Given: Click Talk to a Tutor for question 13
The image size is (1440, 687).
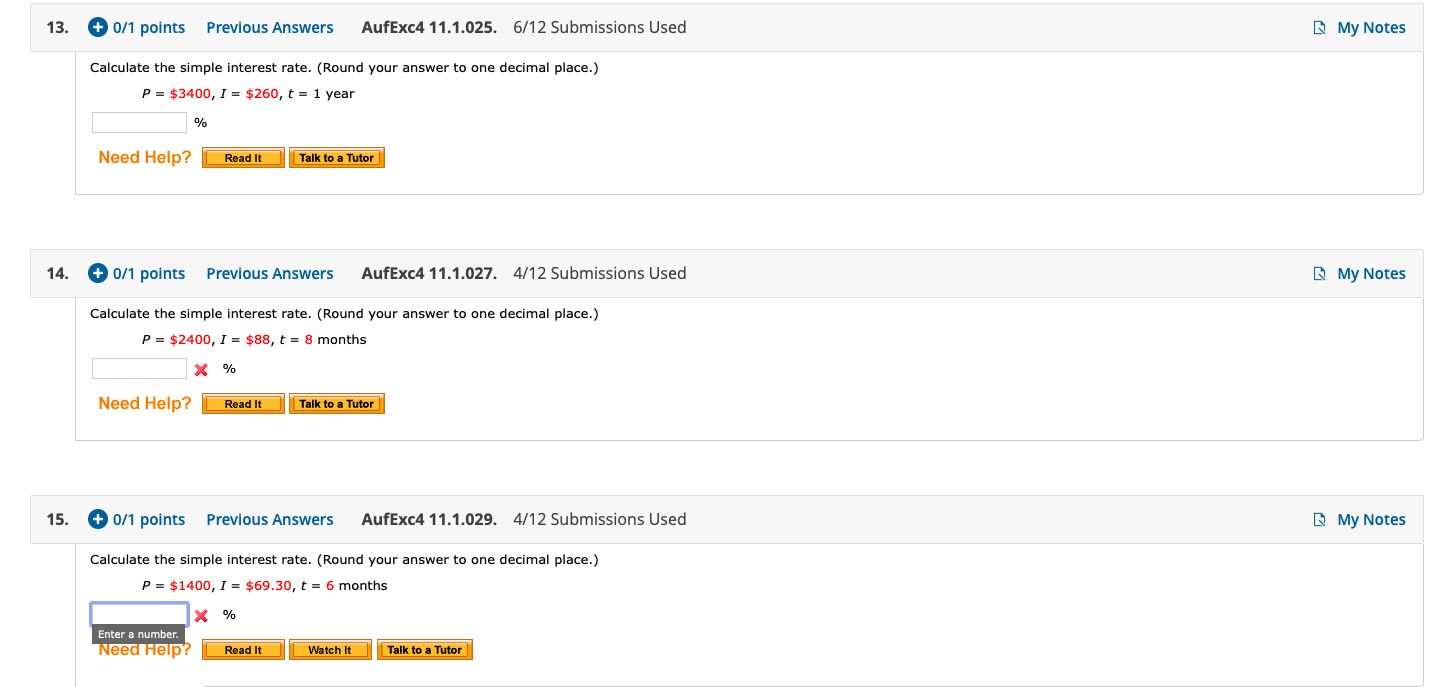Looking at the screenshot, I should pyautogui.click(x=336, y=157).
